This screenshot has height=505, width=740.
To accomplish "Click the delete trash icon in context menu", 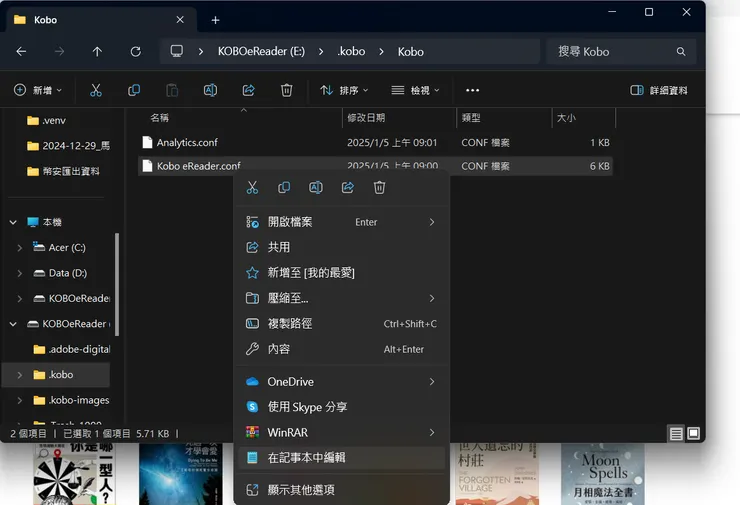I will click(380, 187).
